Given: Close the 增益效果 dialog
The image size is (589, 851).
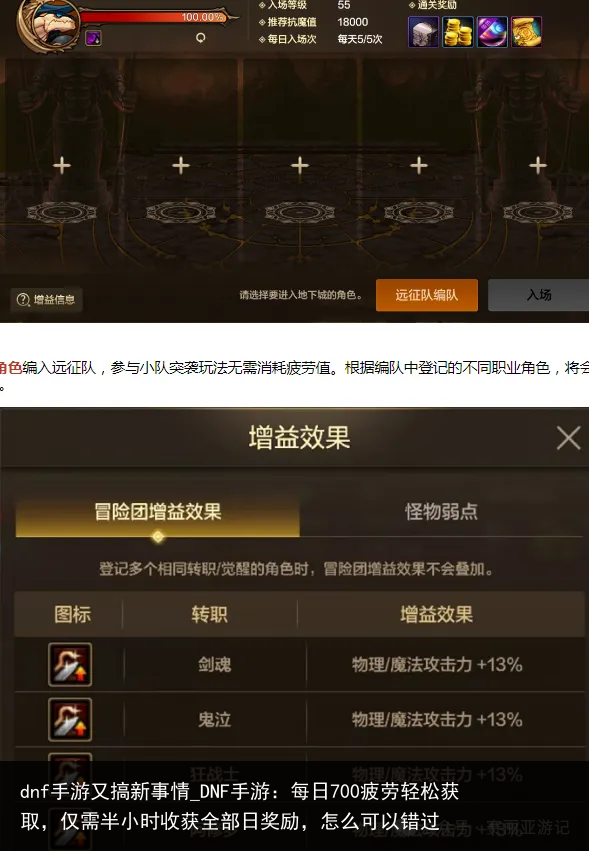Looking at the screenshot, I should pyautogui.click(x=568, y=437).
